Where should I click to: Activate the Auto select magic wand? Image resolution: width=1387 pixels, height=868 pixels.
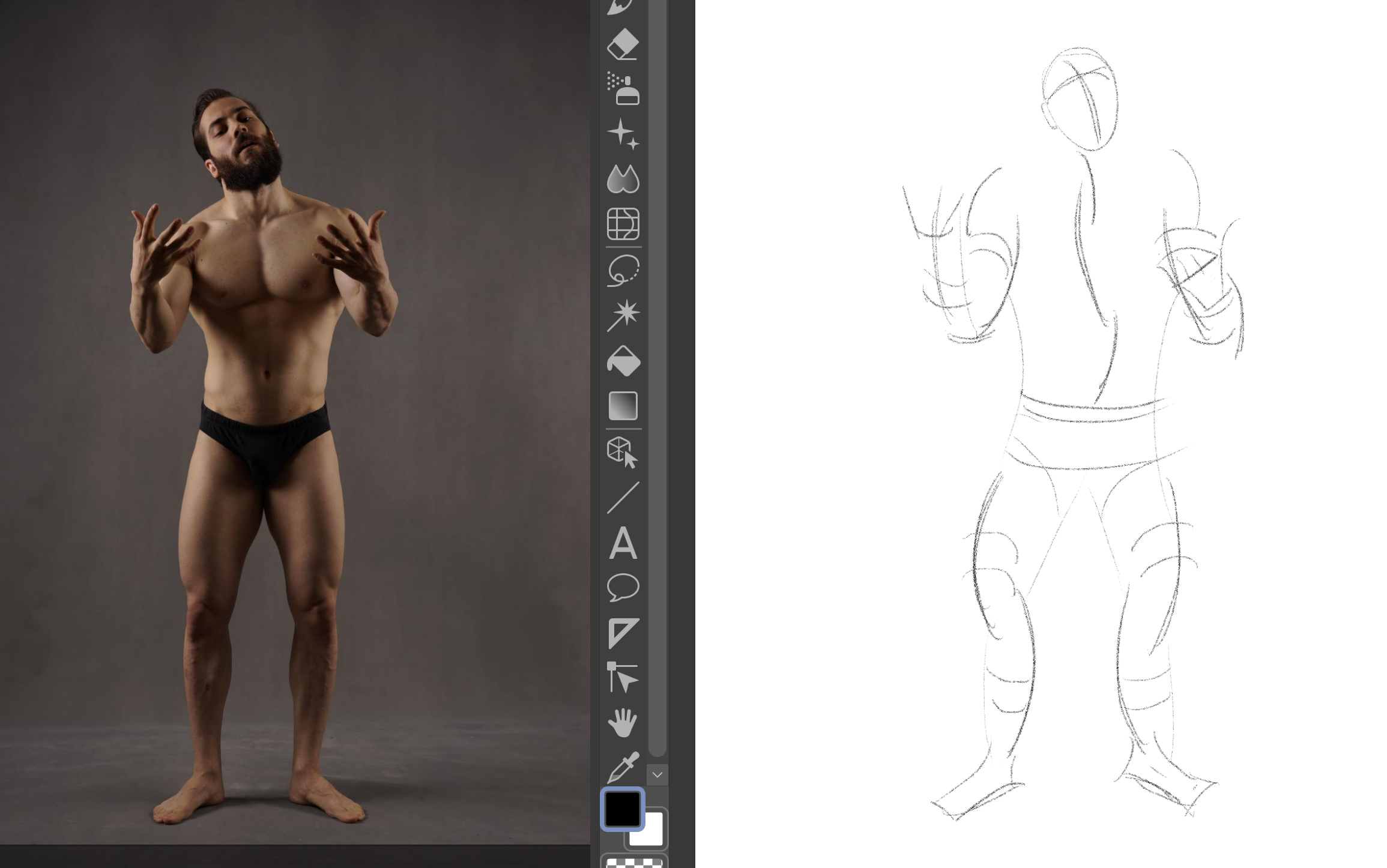(623, 315)
